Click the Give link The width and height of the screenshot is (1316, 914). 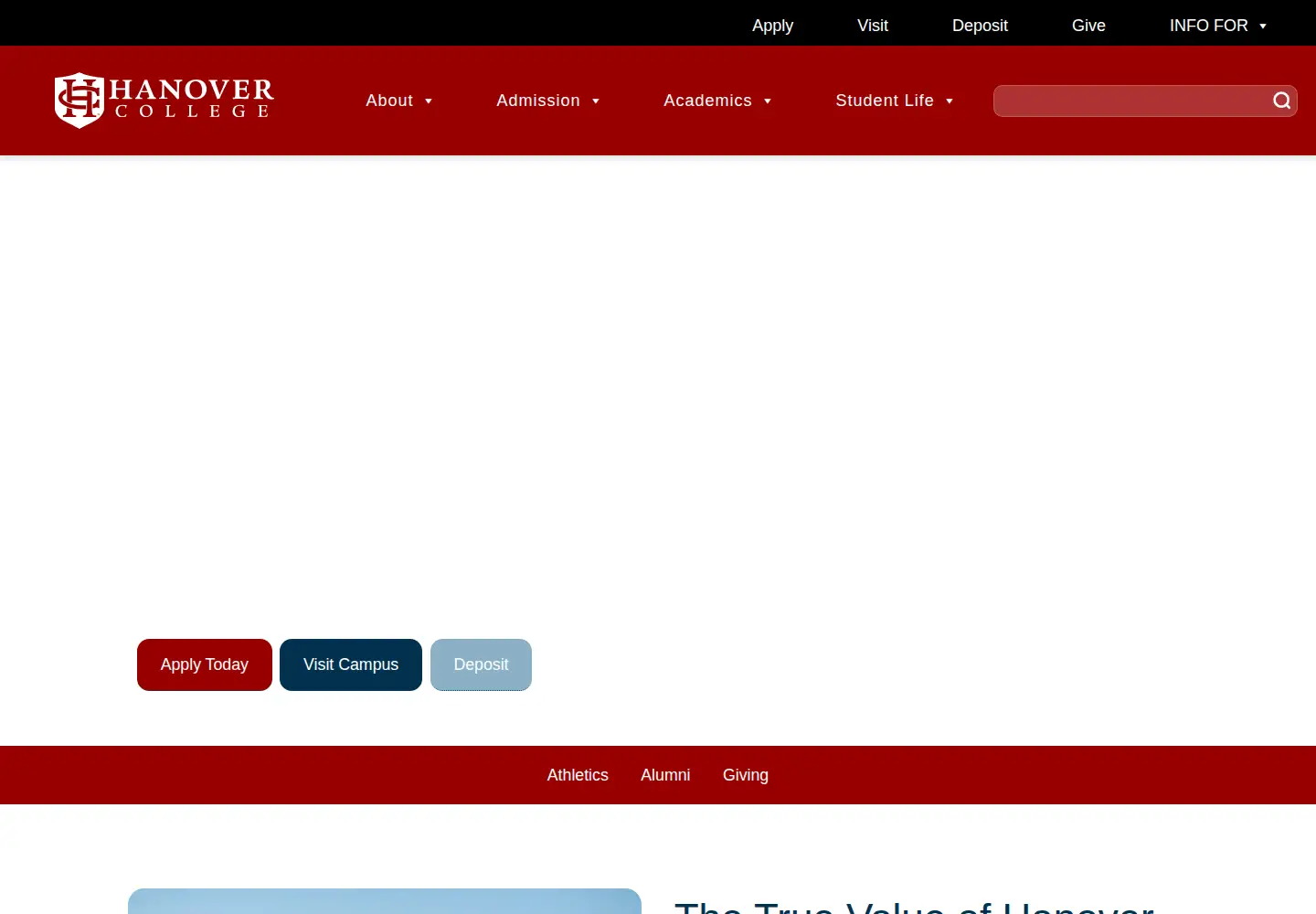point(1088,26)
